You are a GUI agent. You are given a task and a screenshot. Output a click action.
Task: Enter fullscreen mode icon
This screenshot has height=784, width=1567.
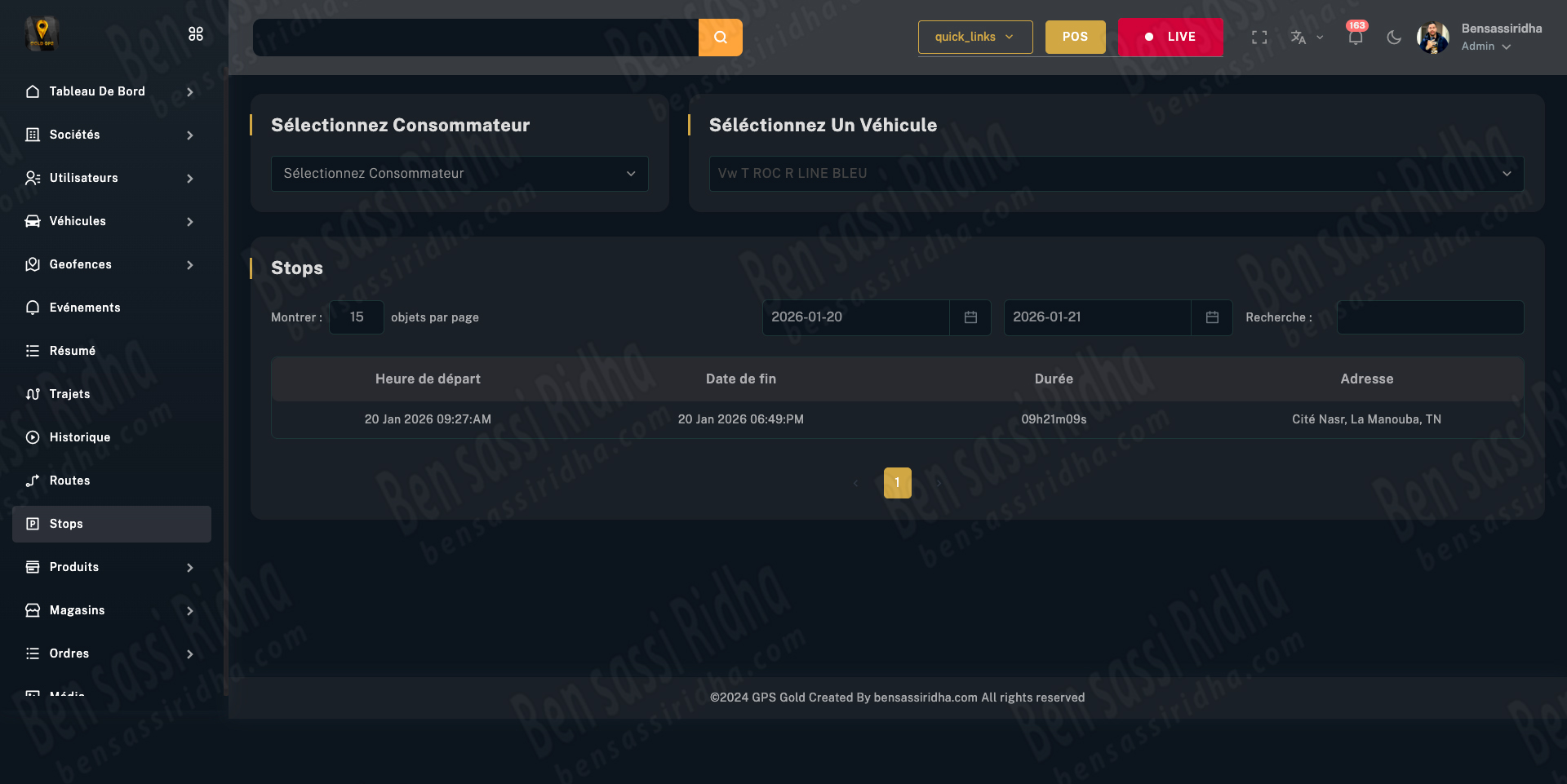pyautogui.click(x=1259, y=38)
